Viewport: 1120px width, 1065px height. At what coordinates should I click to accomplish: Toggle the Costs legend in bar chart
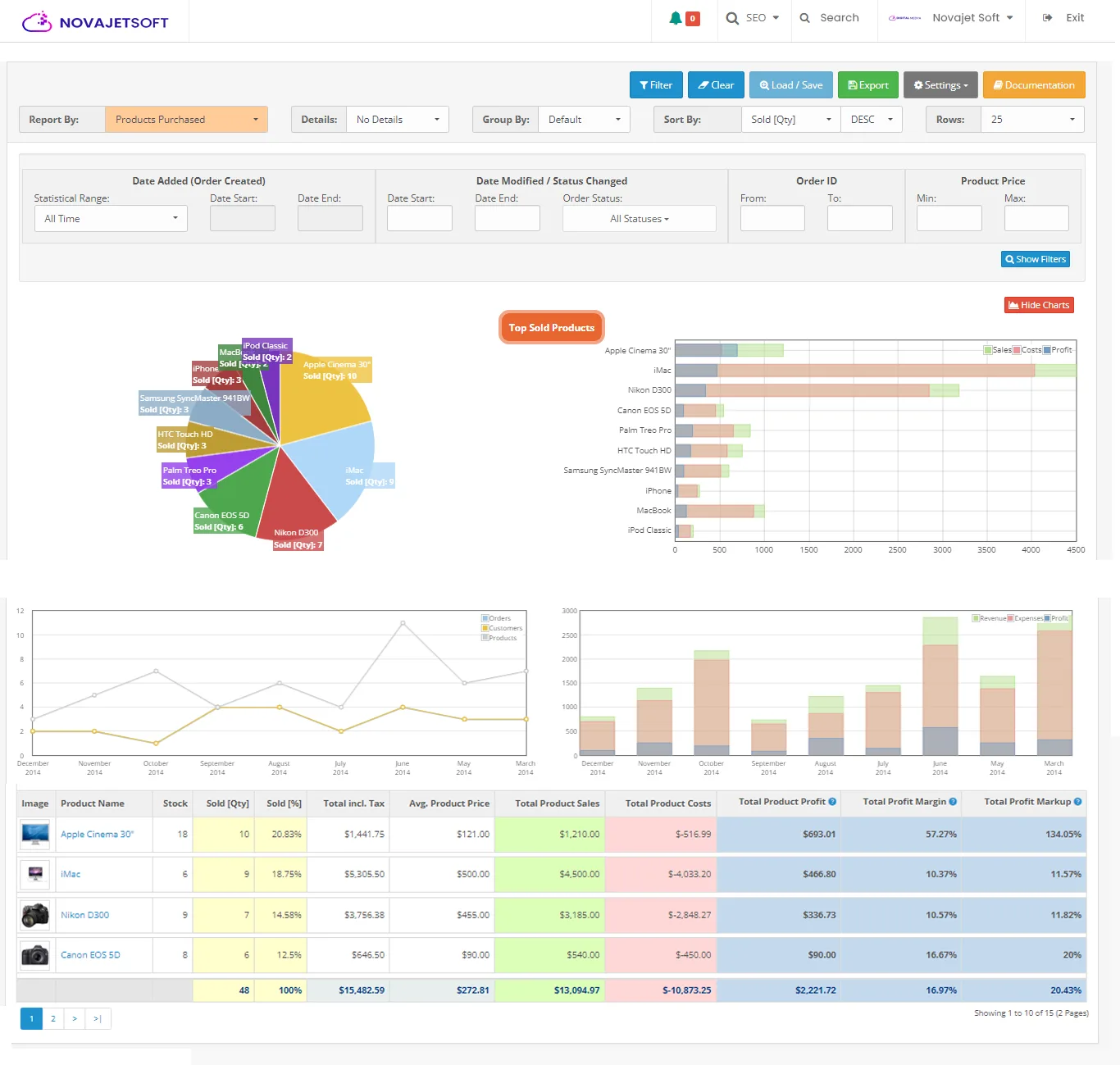1027,350
